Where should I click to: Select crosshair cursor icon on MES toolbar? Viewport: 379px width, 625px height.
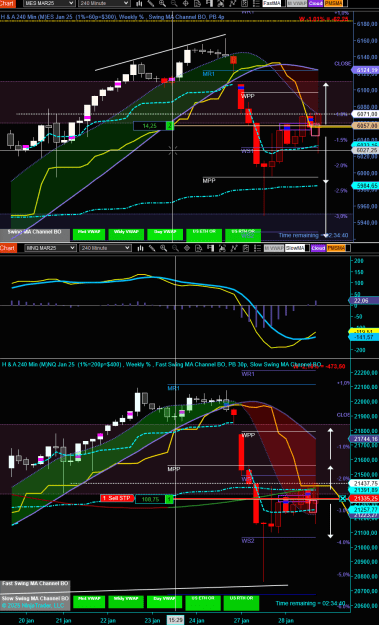point(186,3)
